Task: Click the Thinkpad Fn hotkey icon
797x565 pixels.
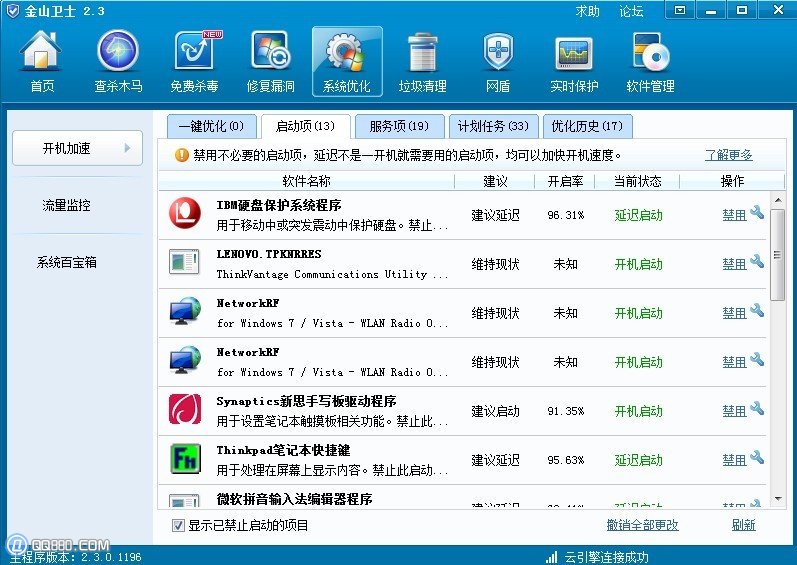Action: click(185, 458)
